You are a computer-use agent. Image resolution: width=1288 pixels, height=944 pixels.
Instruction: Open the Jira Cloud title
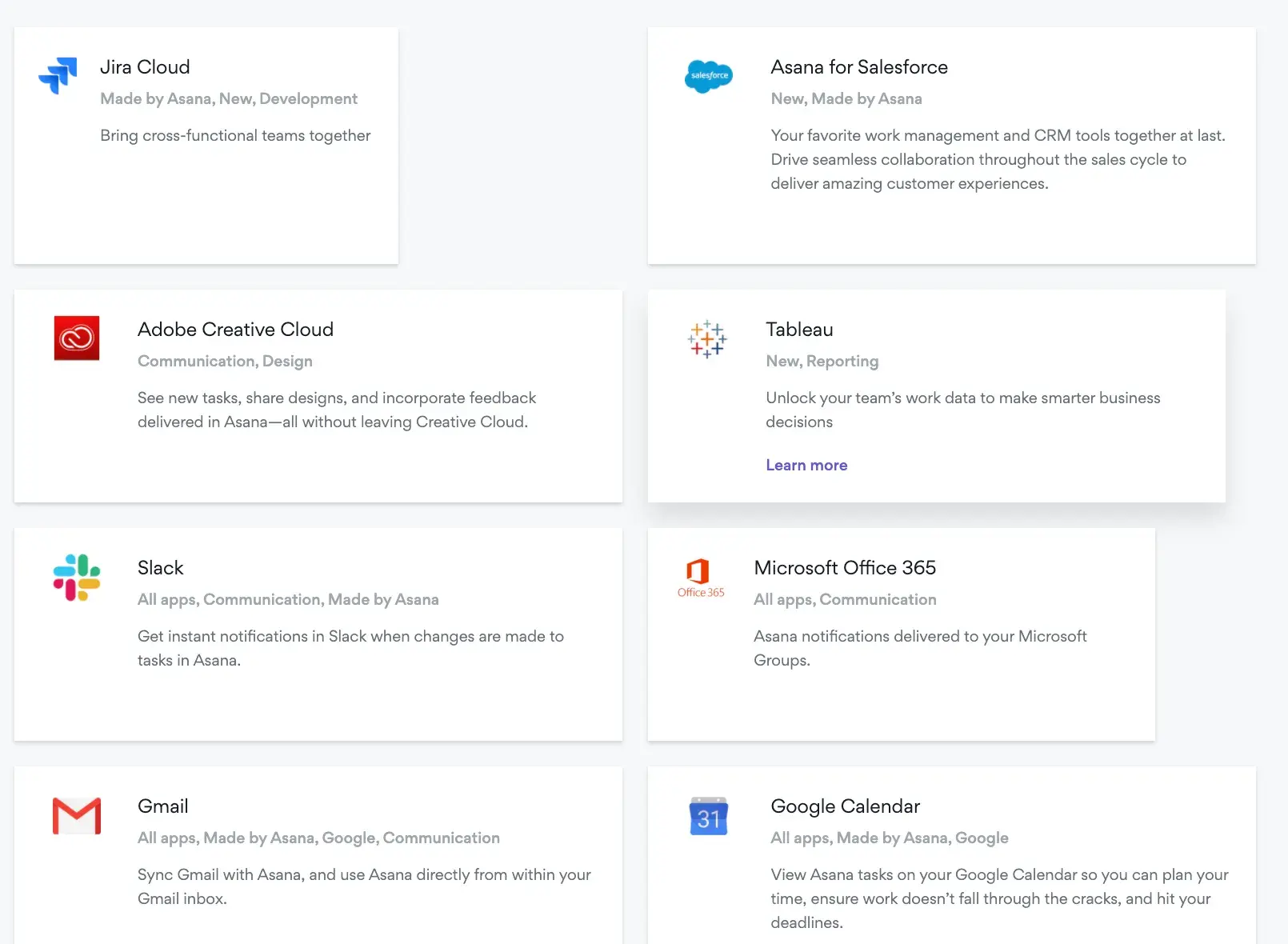[x=145, y=67]
